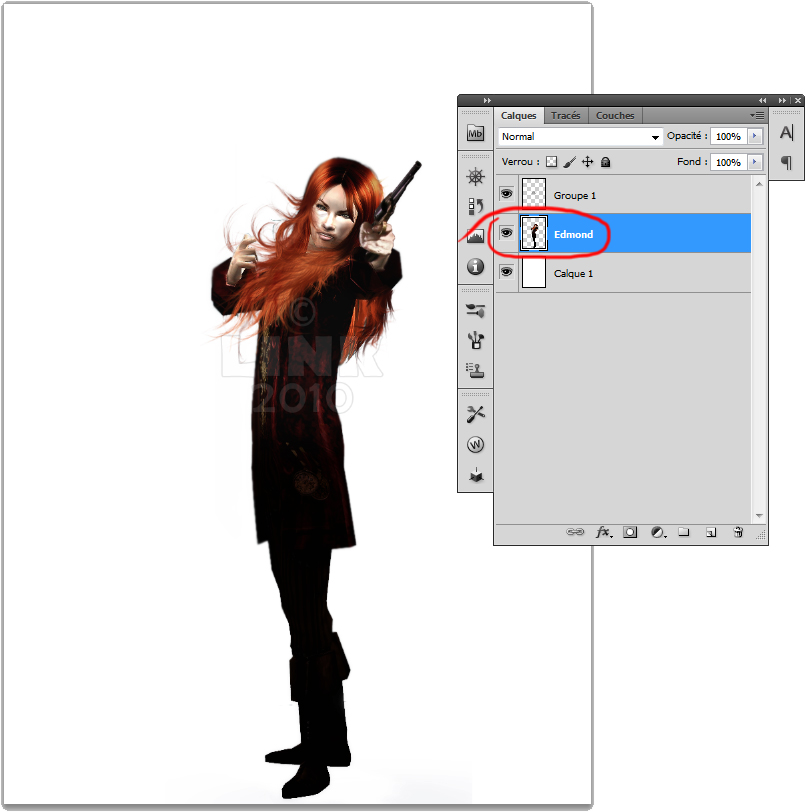This screenshot has width=805, height=812.
Task: Open the Opacité slider arrow
Action: point(755,136)
